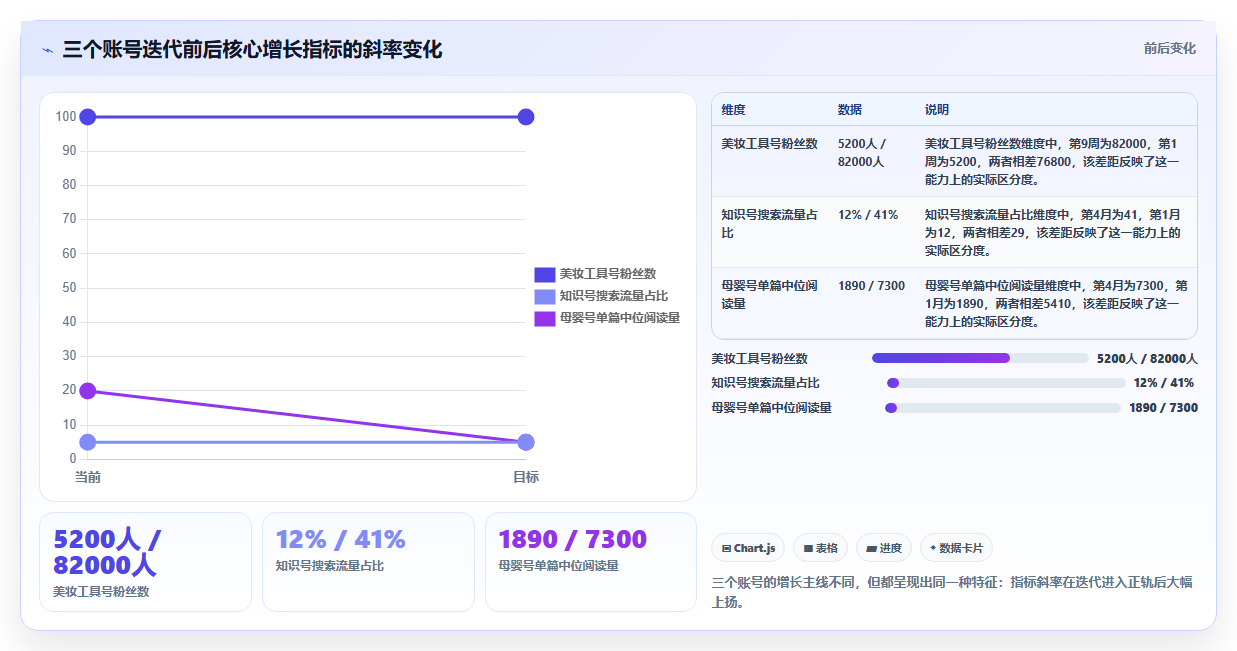
Task: Click progress value 1890 / 7300 beside the bar
Action: coord(1163,408)
